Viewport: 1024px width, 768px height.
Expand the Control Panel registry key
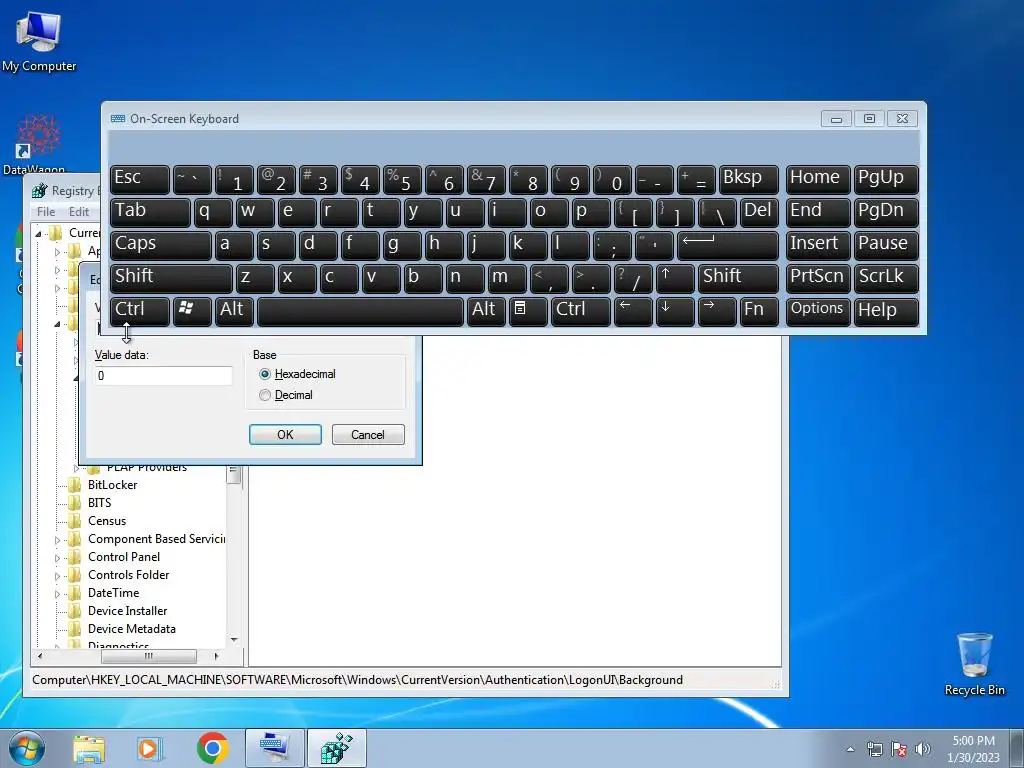57,558
